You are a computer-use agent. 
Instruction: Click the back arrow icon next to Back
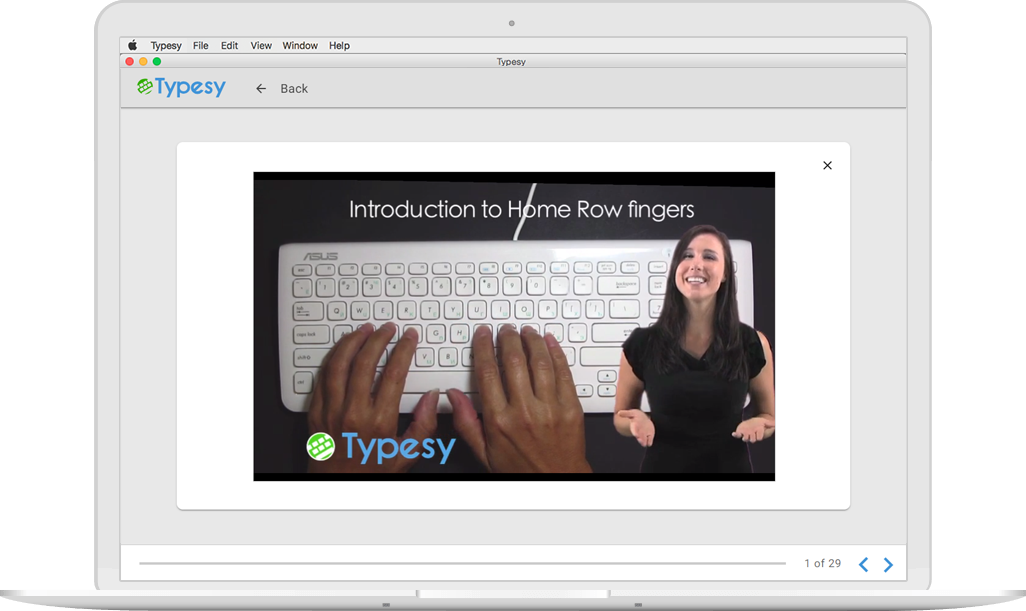[260, 88]
